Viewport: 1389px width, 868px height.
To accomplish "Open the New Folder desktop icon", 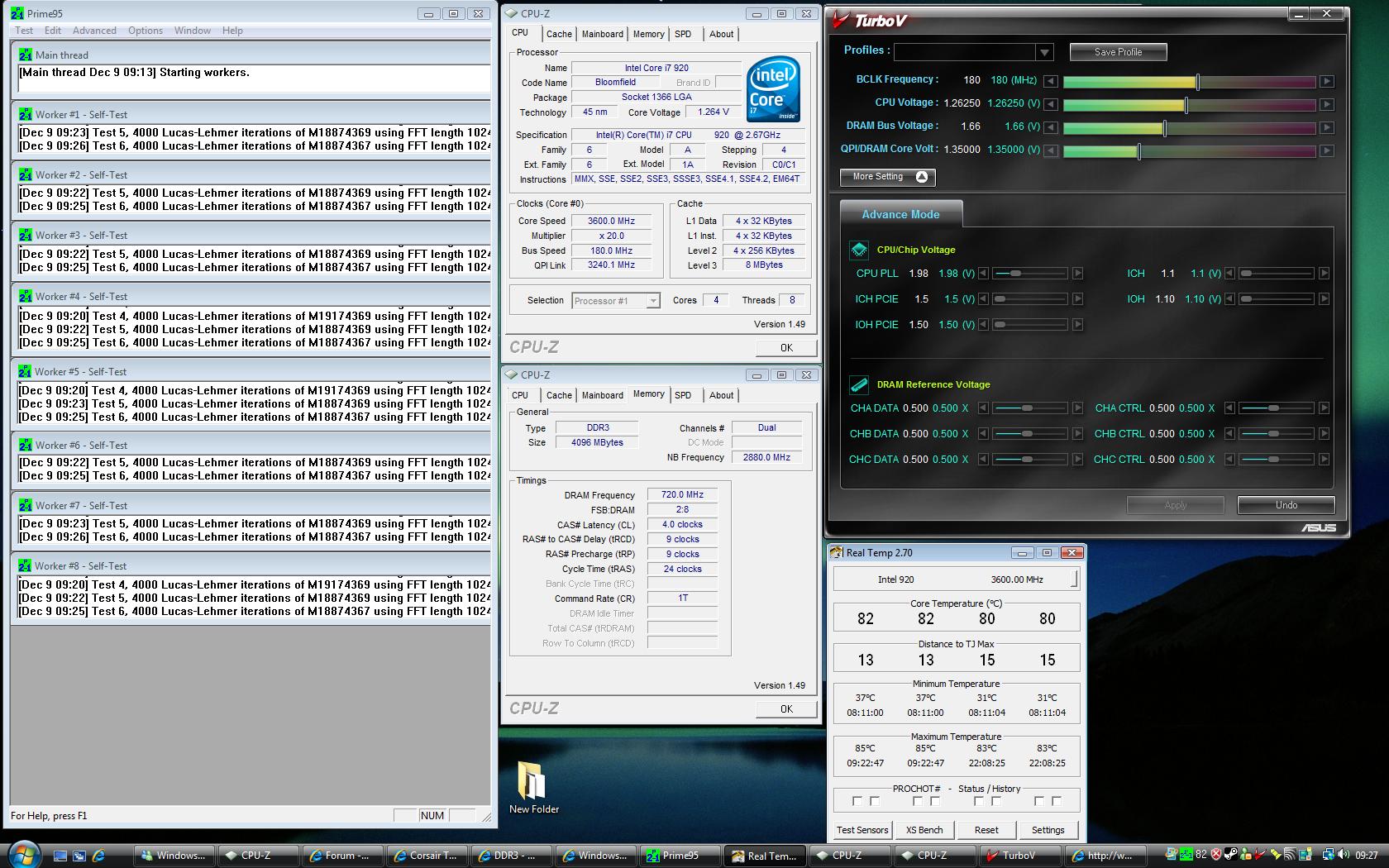I will click(533, 787).
